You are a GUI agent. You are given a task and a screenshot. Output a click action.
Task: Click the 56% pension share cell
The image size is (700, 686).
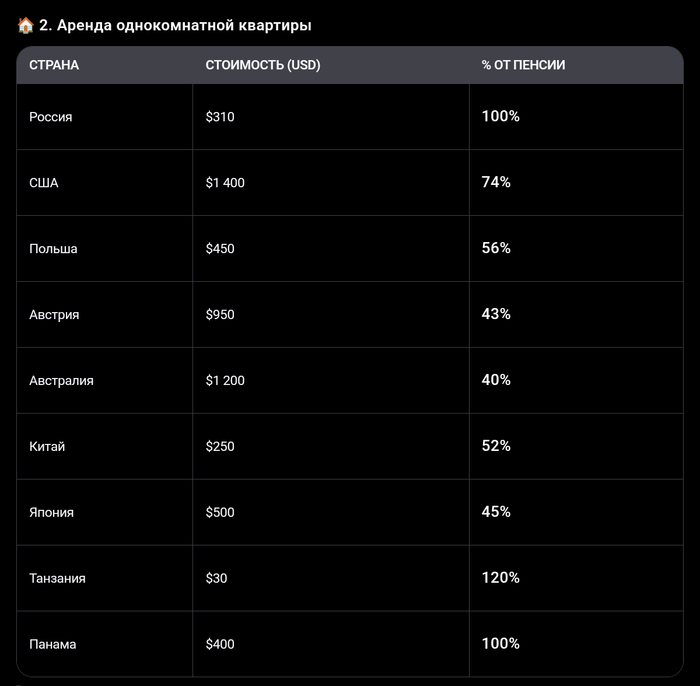[496, 248]
